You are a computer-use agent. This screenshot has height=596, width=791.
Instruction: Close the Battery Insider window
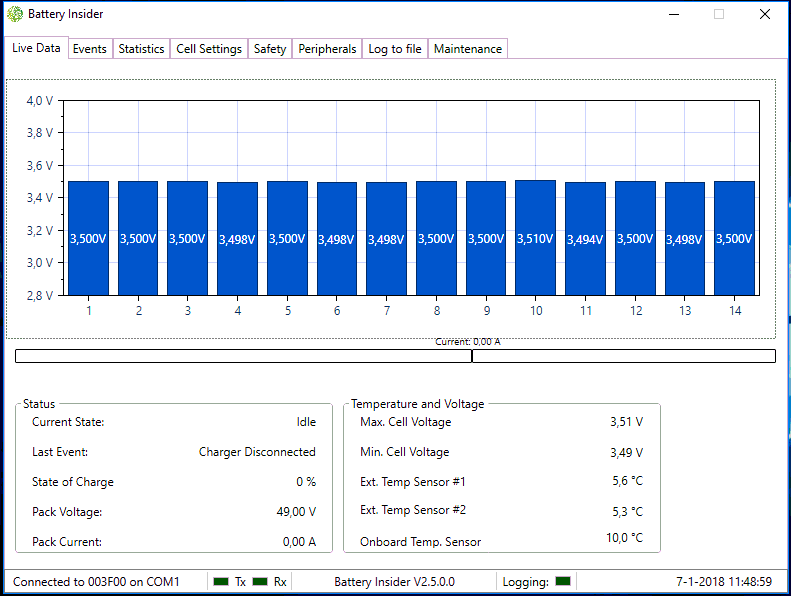[x=765, y=14]
